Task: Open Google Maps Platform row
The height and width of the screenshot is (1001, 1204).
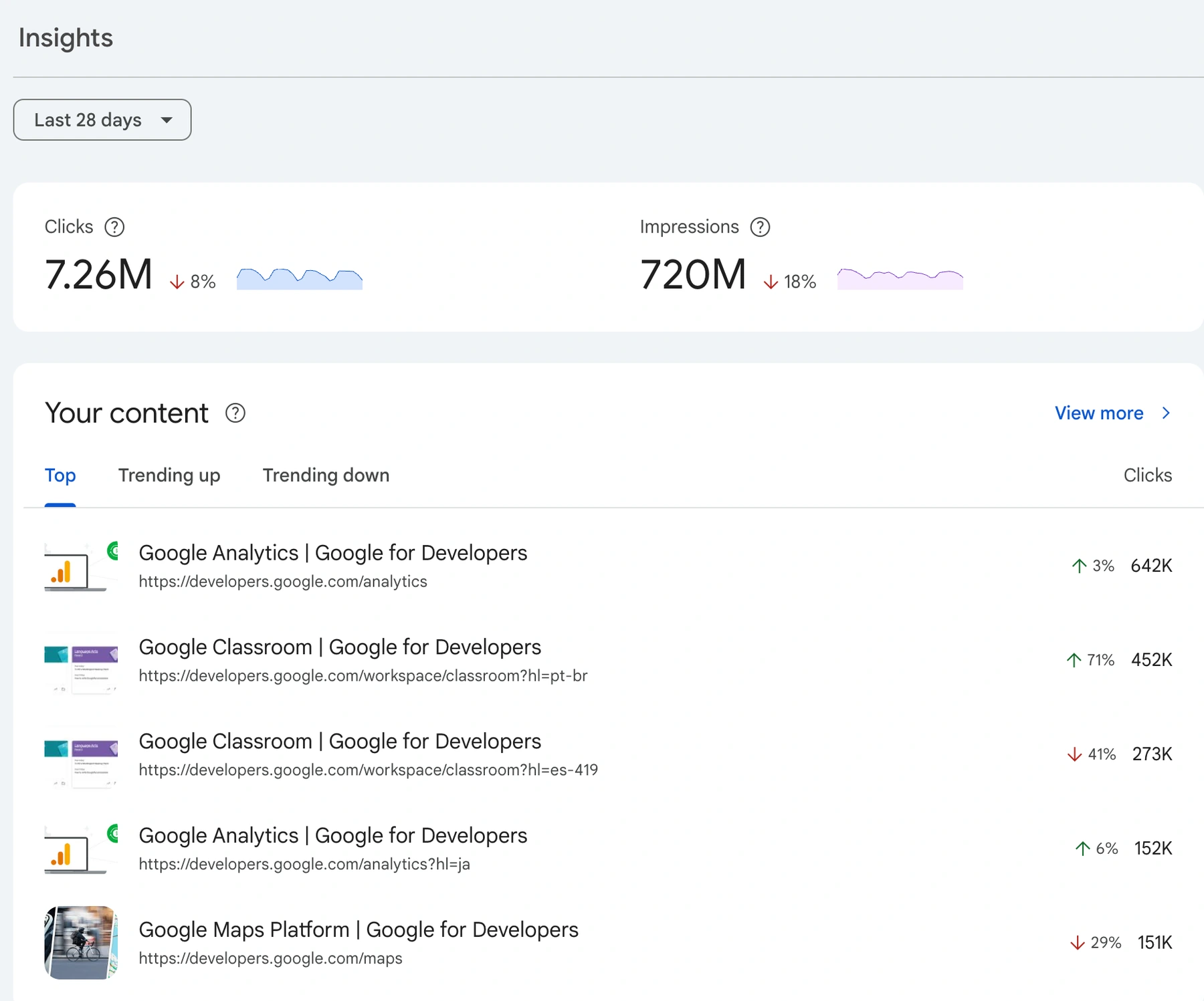Action: (x=608, y=943)
